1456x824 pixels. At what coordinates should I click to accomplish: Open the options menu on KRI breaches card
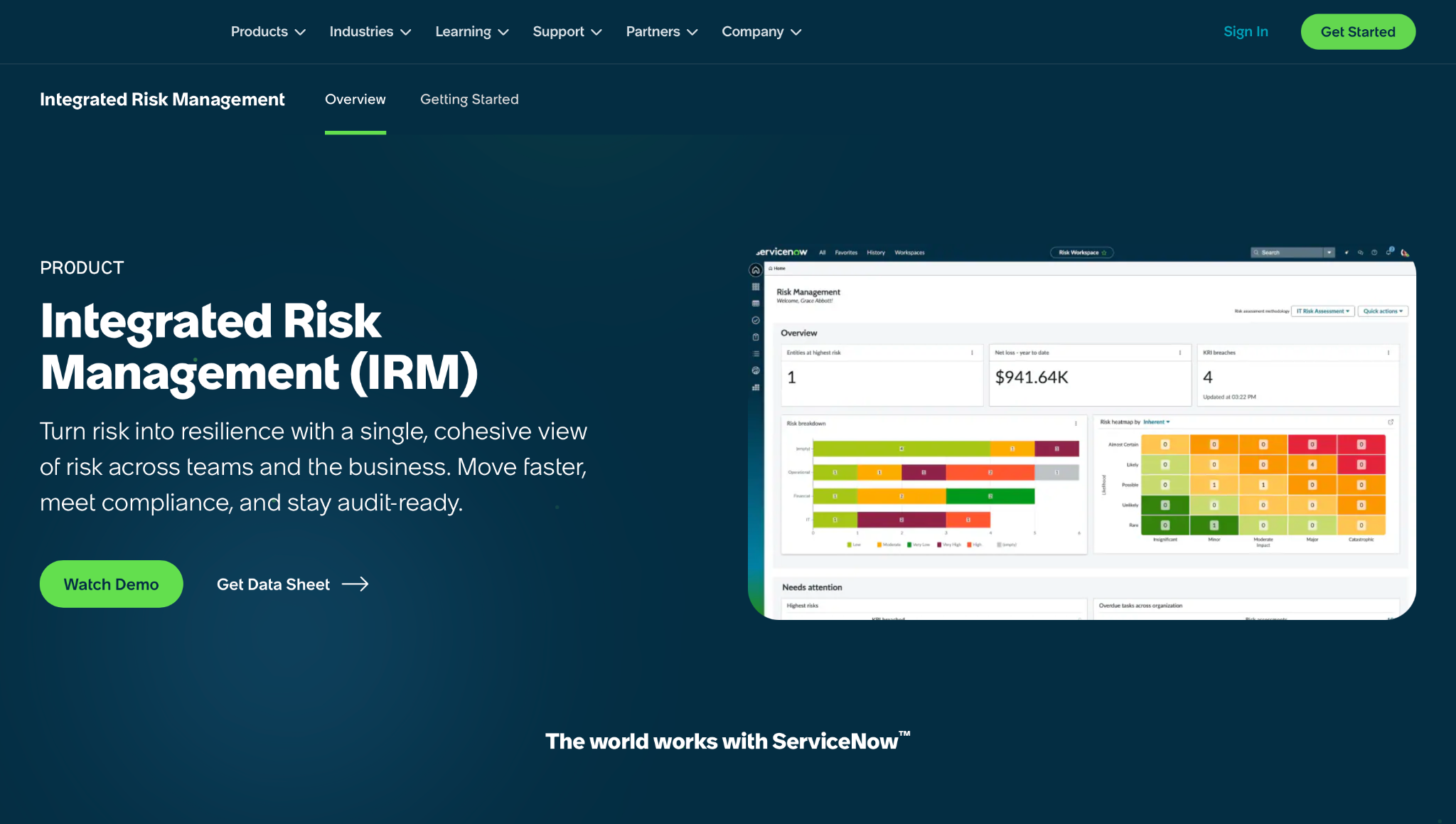coord(1388,353)
